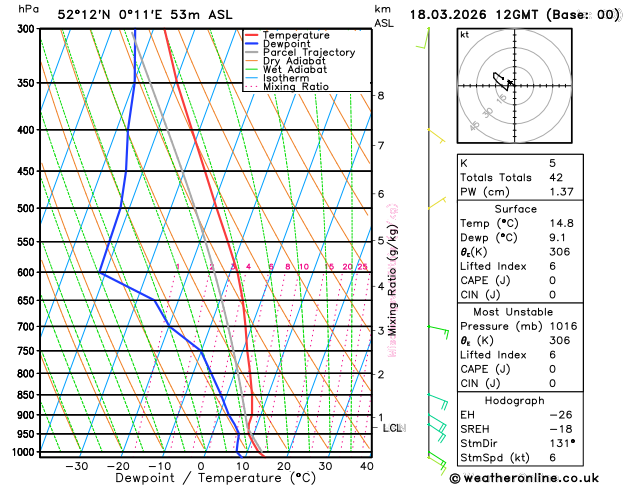Viewport: 629px width, 486px height.
Task: Click the 'StmDir' value 131°
Action: pyautogui.click(x=562, y=443)
